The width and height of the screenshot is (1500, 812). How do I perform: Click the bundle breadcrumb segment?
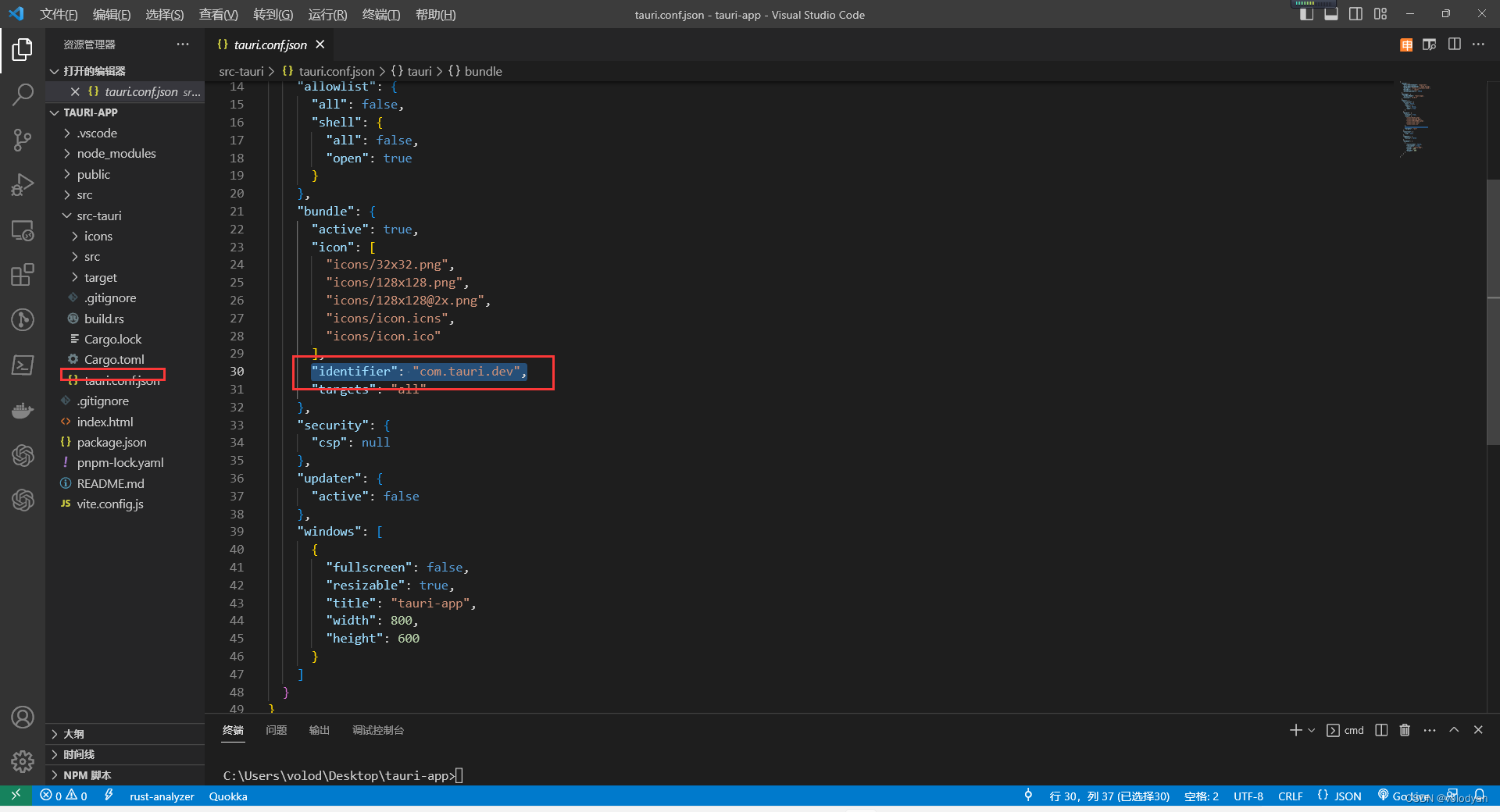pos(475,71)
